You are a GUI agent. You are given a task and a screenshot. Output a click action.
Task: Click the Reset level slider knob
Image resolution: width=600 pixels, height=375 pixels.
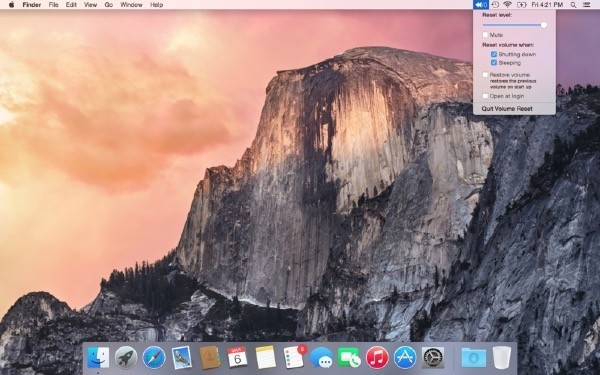click(543, 25)
